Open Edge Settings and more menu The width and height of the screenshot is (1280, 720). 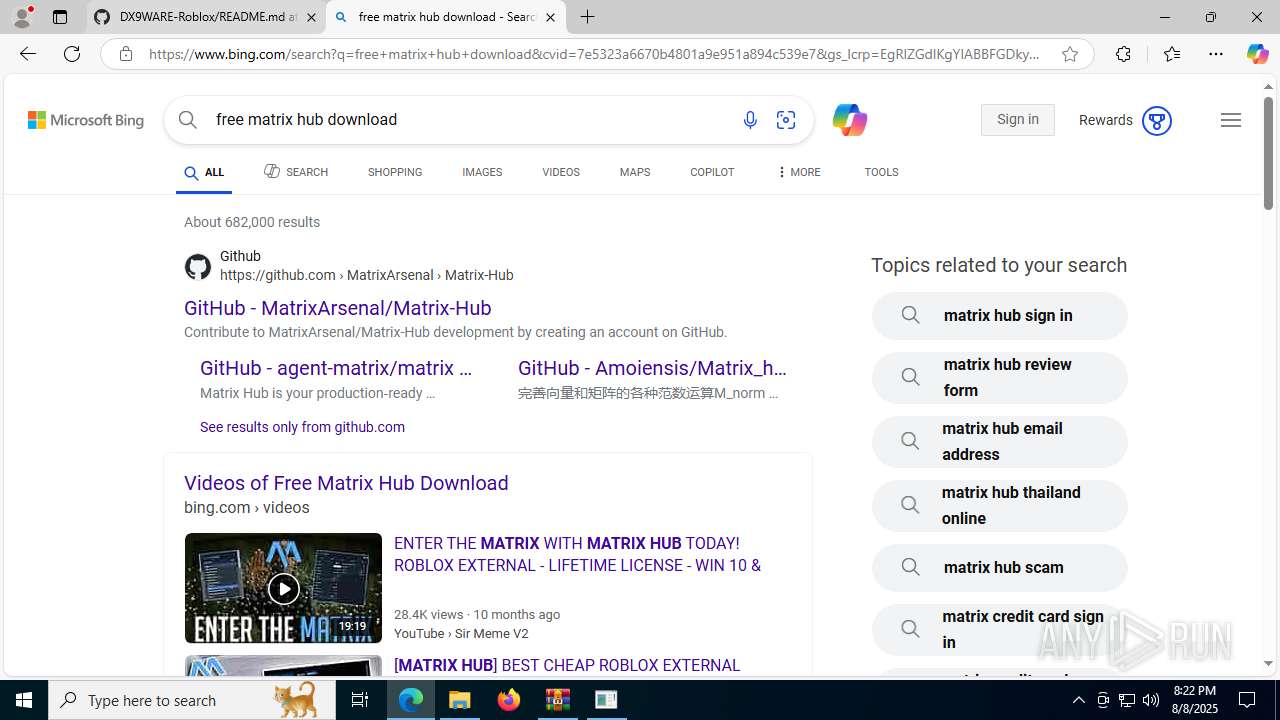1215,54
